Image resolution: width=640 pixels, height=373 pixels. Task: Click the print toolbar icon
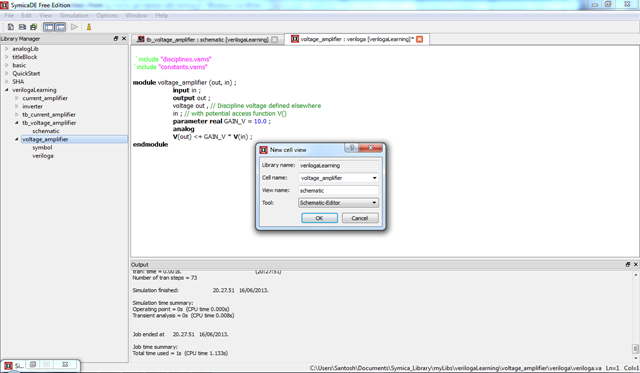tap(33, 27)
